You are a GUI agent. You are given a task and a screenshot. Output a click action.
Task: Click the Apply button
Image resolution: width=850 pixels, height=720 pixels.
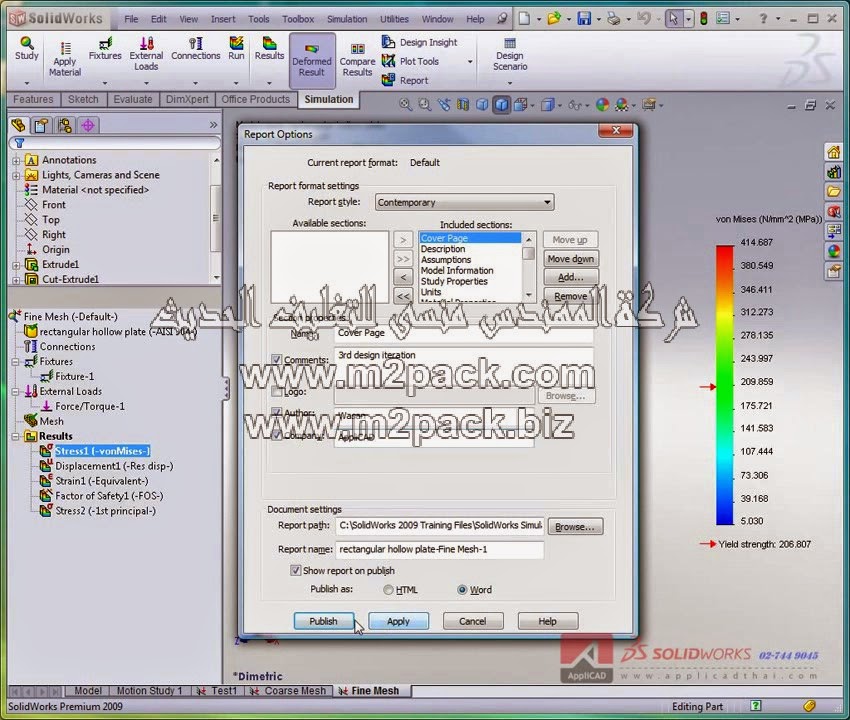pyautogui.click(x=398, y=621)
